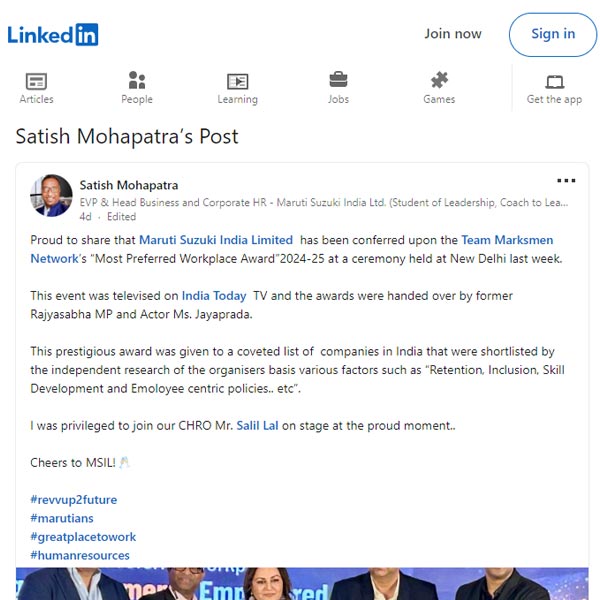
Task: Open Satish Mohapatra's profile photo
Action: (x=51, y=196)
